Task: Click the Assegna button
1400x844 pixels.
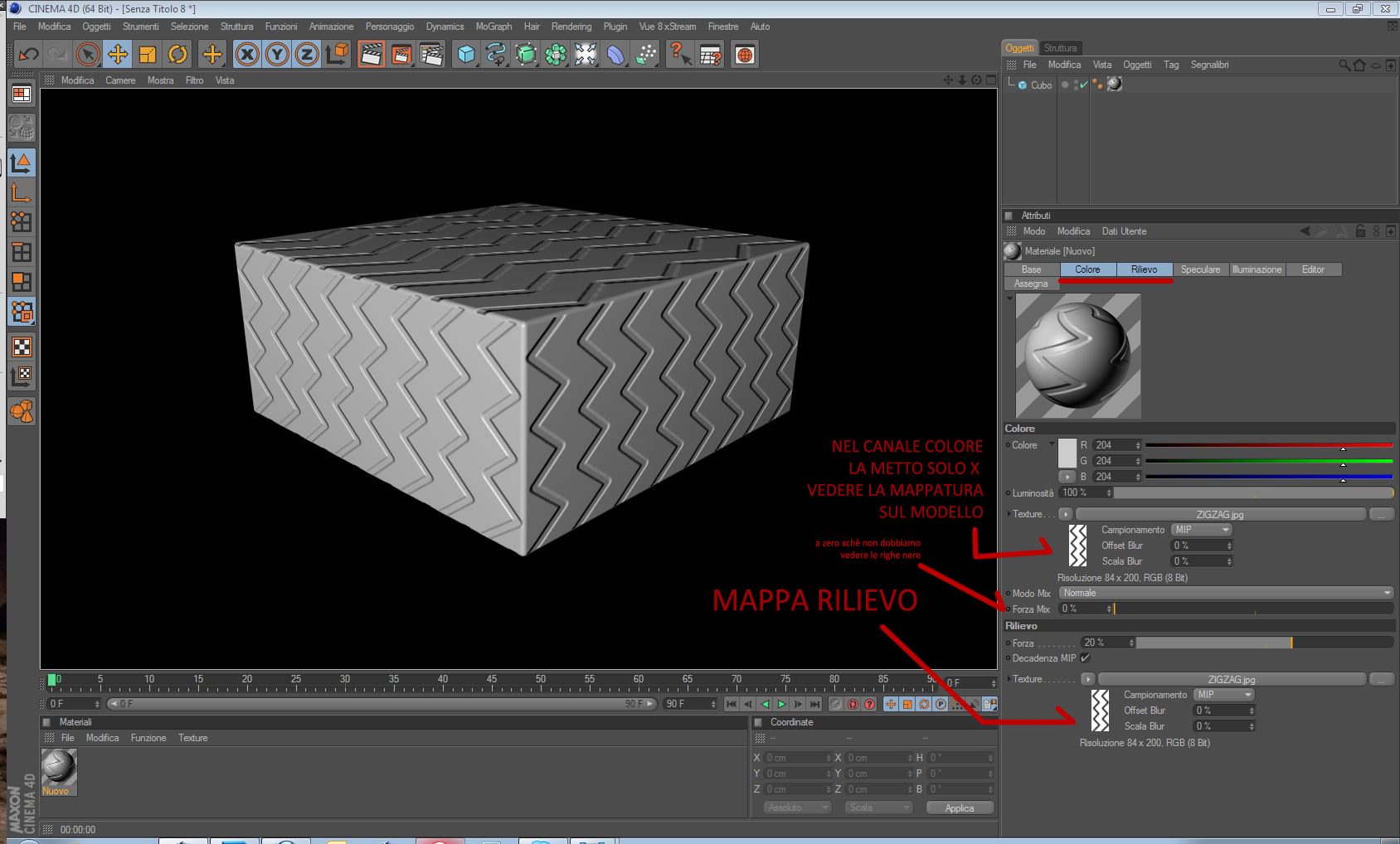Action: point(1031,284)
